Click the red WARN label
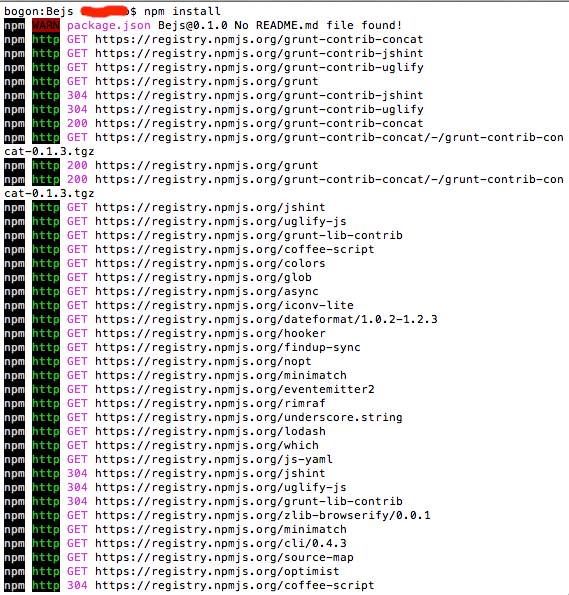Screen dimensions: 569x595 click(46, 25)
